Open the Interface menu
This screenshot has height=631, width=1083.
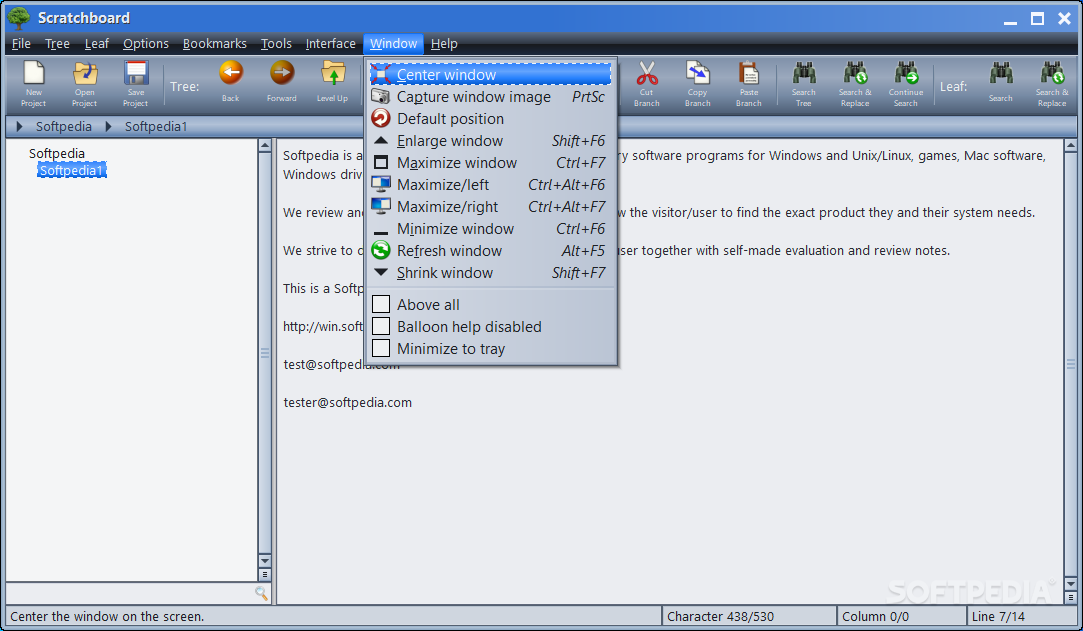331,43
